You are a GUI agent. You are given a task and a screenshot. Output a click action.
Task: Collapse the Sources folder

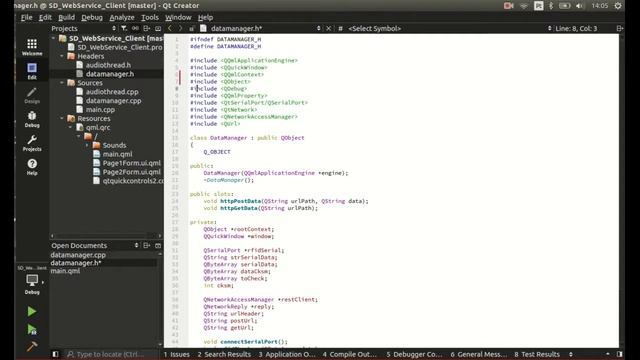[x=62, y=83]
